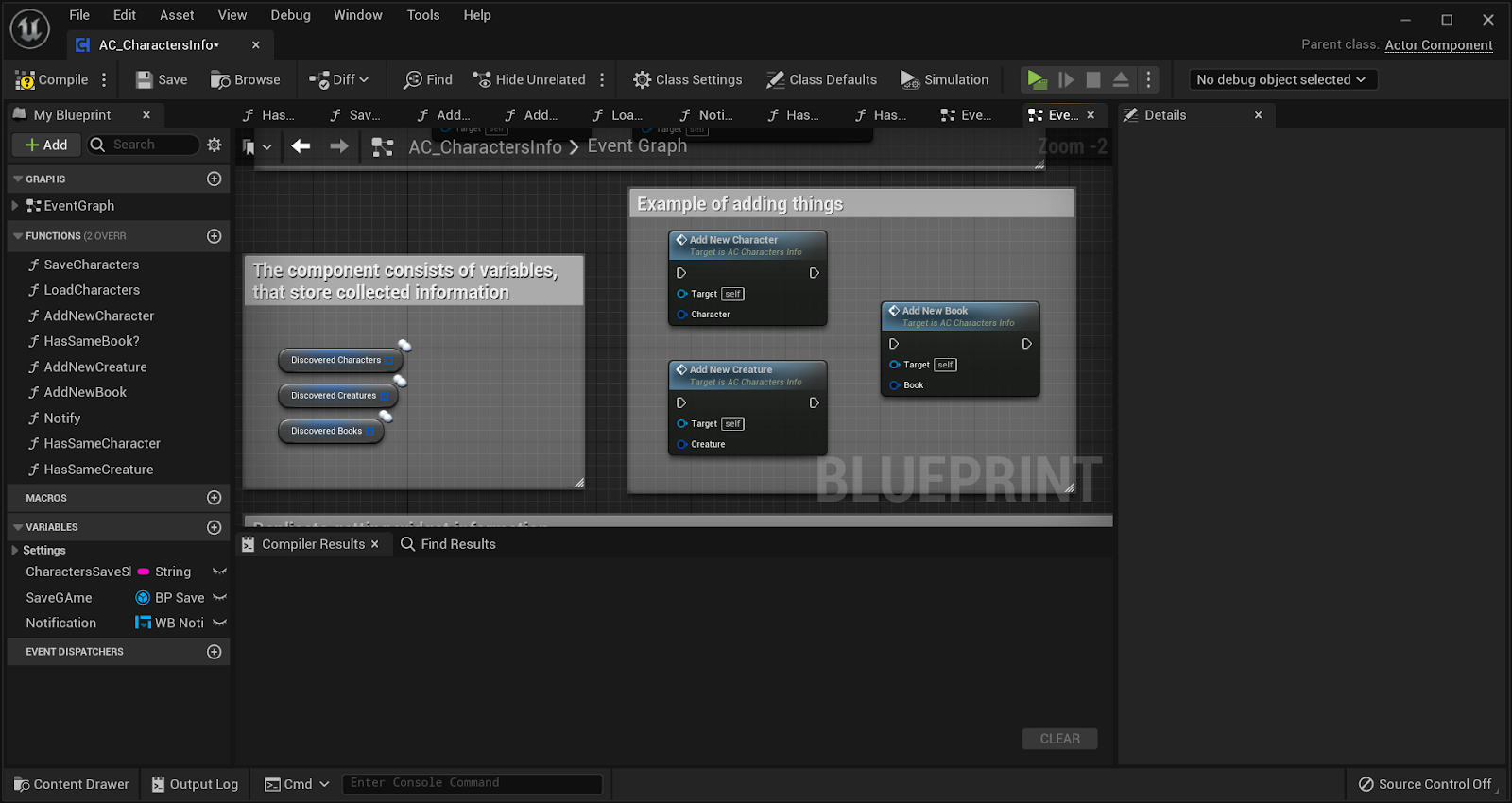Open Hide Unrelated options menu
Screen dimensions: 1512x803
click(x=602, y=80)
